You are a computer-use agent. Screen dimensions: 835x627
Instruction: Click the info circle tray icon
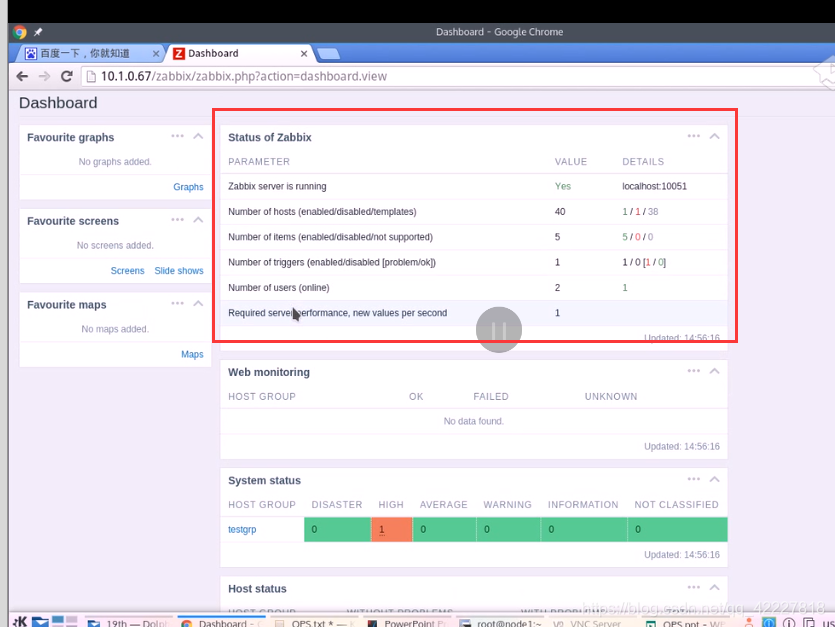click(x=789, y=622)
